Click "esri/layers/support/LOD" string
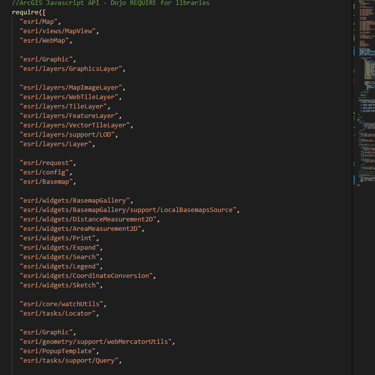This screenshot has height=375, width=375. point(67,135)
